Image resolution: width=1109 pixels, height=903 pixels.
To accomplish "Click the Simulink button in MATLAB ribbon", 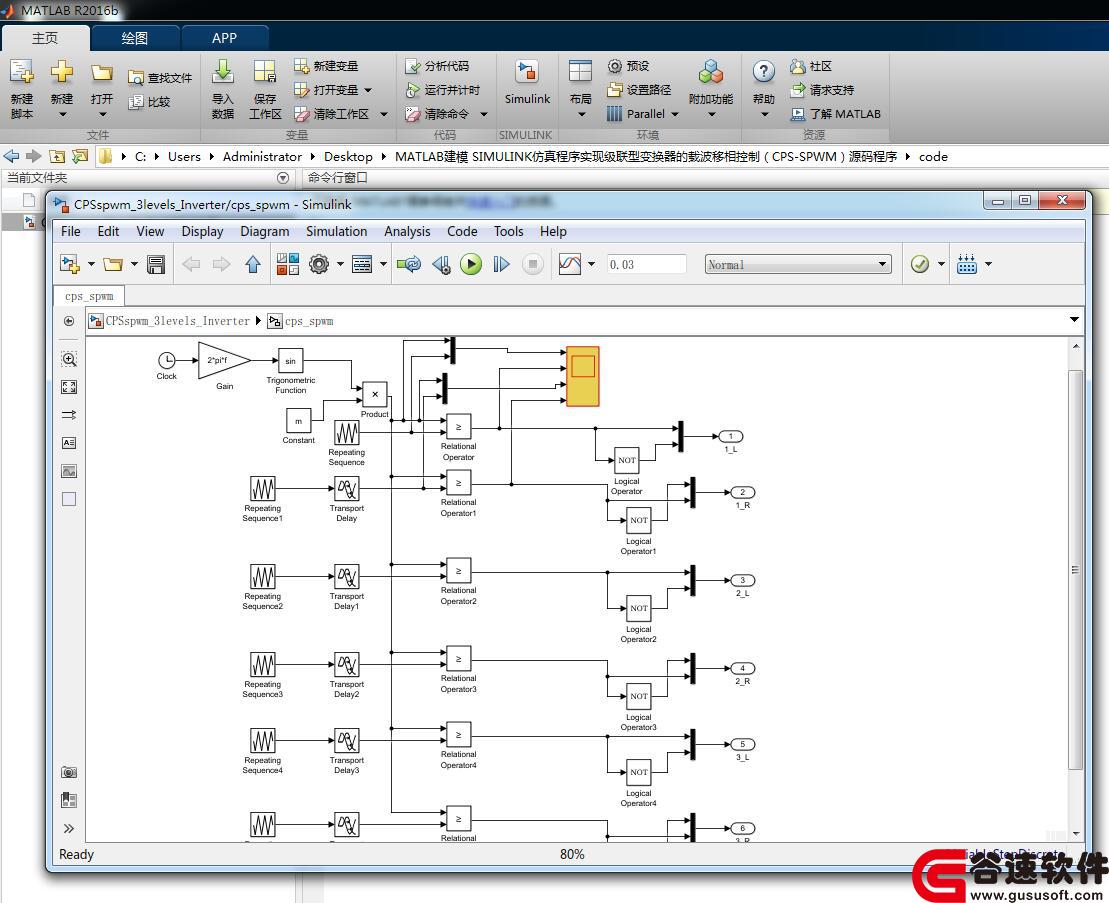I will click(x=527, y=83).
